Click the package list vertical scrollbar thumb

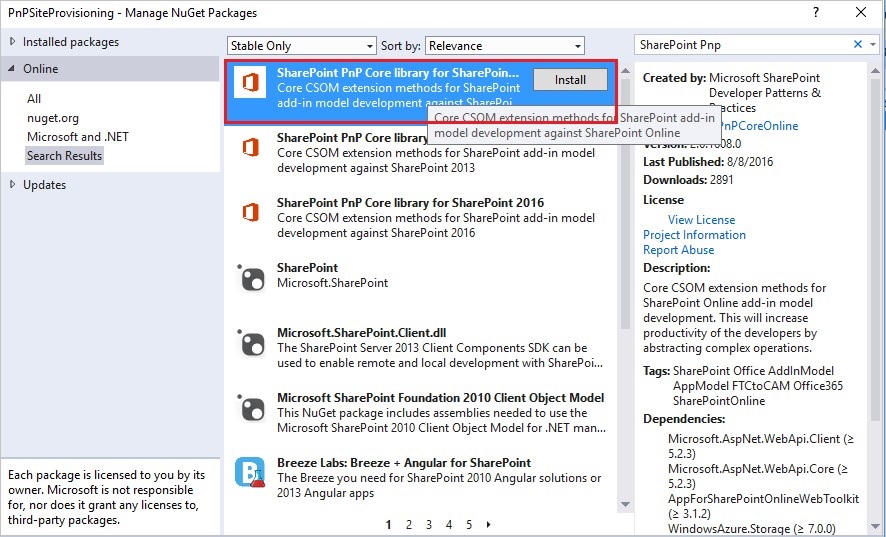coord(625,203)
